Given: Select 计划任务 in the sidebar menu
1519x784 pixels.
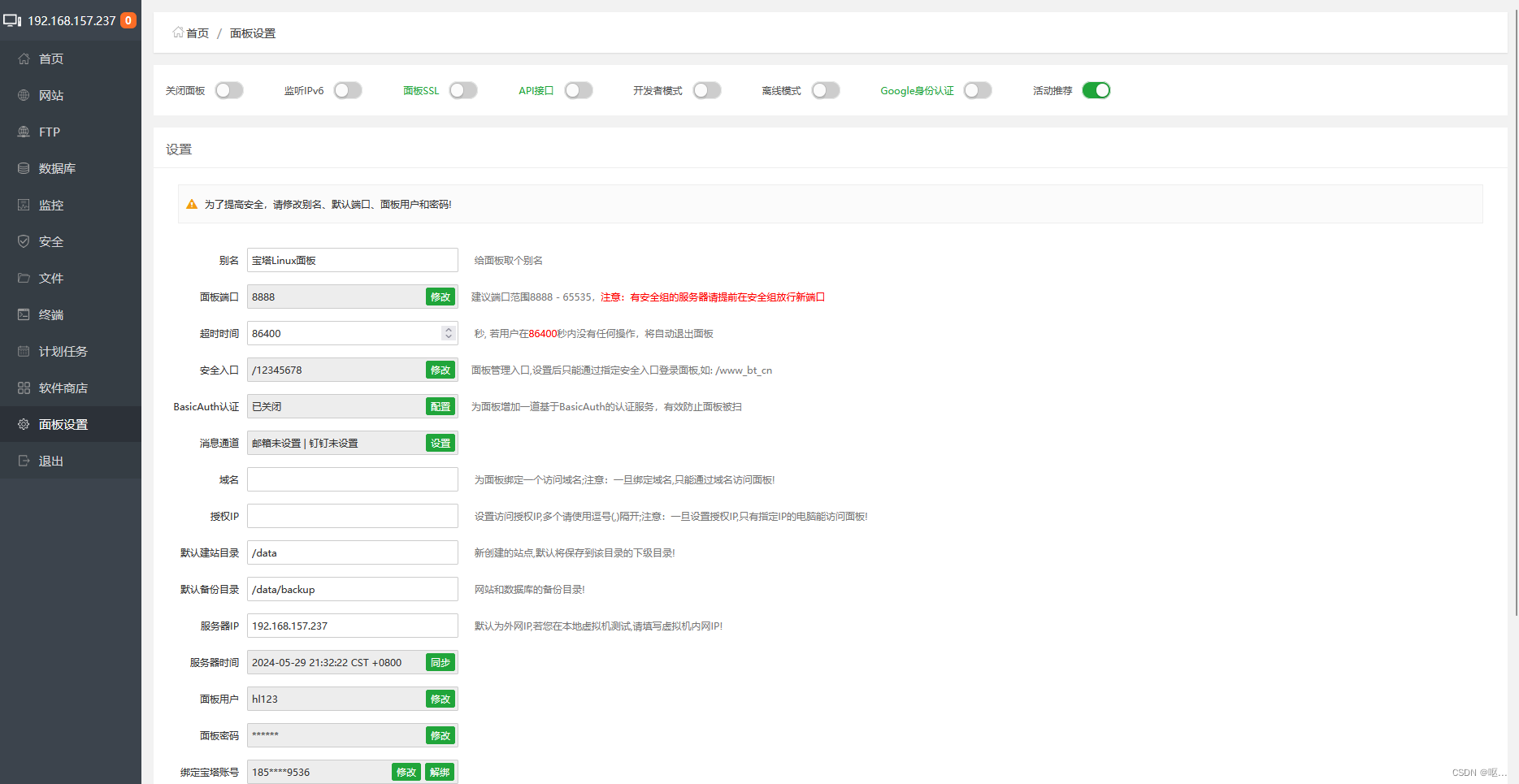Looking at the screenshot, I should 63,351.
